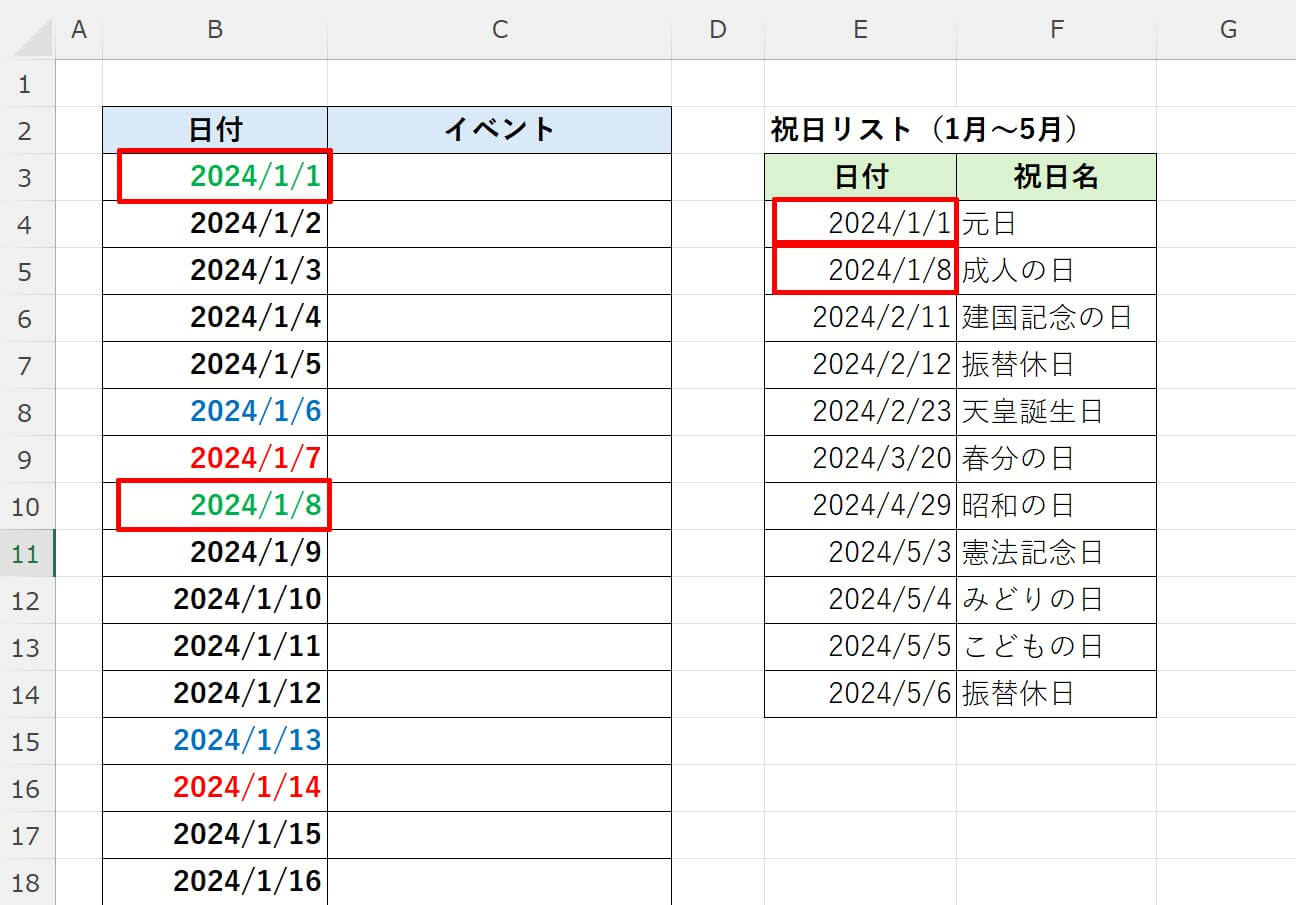Select the 2024/1/3 date cell
1296x905 pixels.
point(215,271)
